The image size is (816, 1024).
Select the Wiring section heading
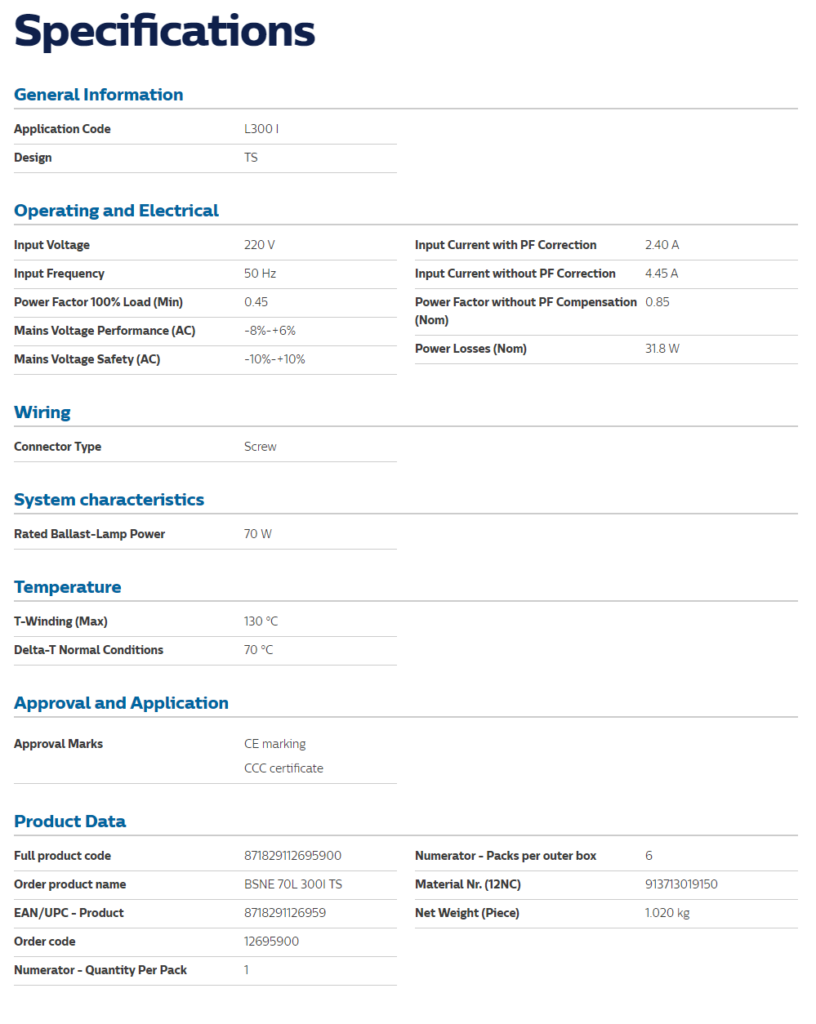tap(42, 413)
